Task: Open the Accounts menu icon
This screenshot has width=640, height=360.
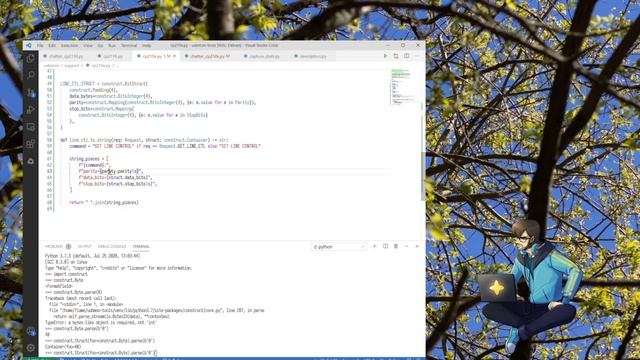Action: click(x=31, y=331)
